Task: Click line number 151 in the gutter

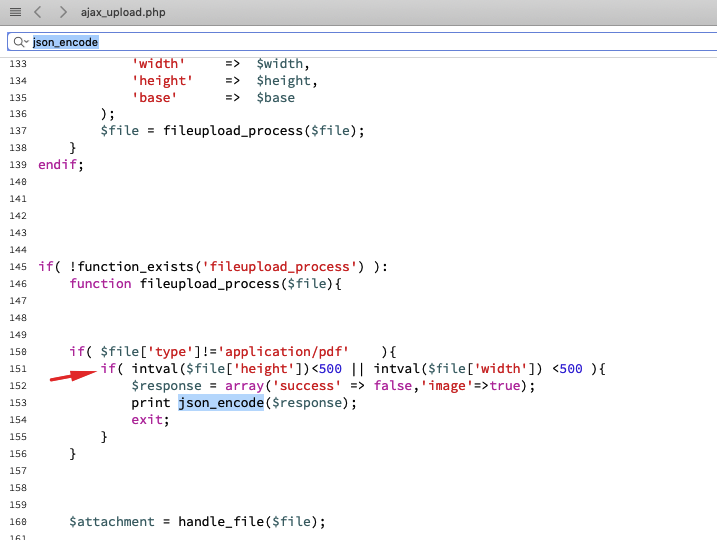Action: point(18,369)
